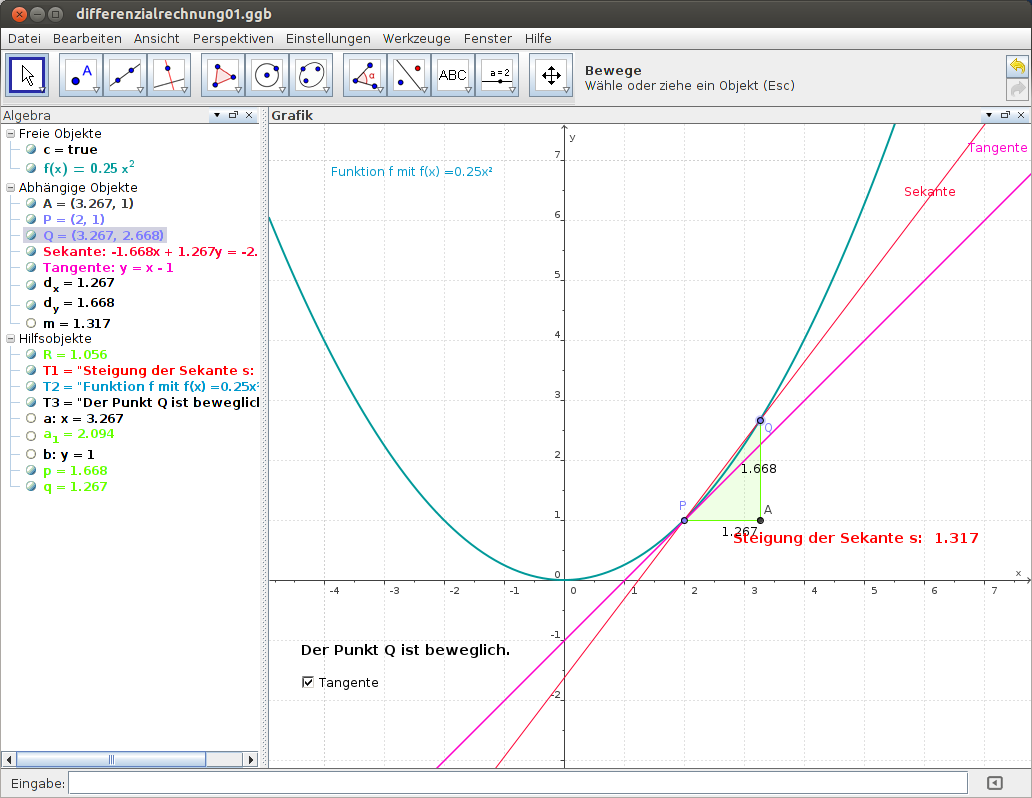The height and width of the screenshot is (798, 1032).
Task: Toggle visibility of object m = 1.317
Action: click(30, 323)
